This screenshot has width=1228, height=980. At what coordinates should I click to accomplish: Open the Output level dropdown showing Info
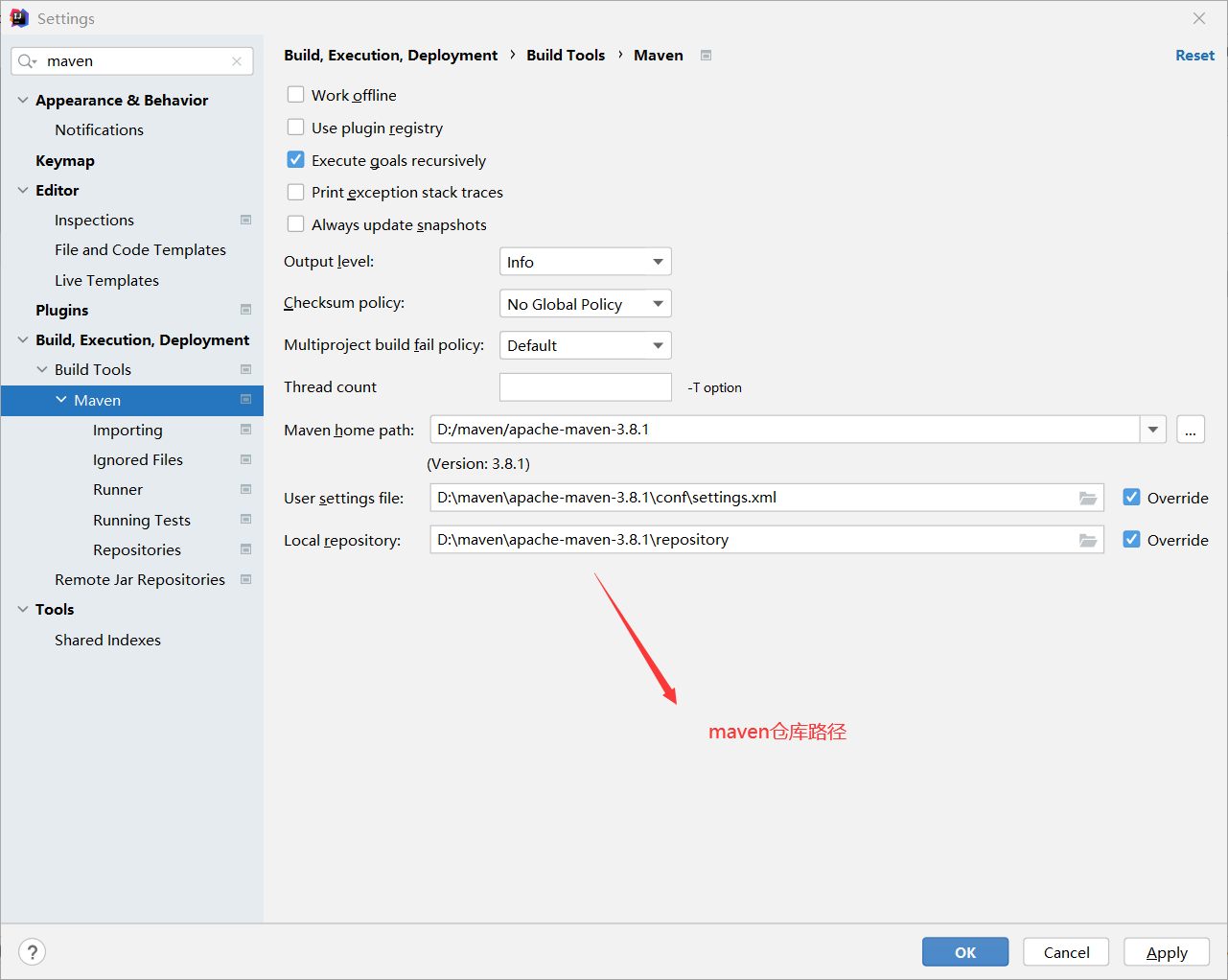pyautogui.click(x=586, y=262)
